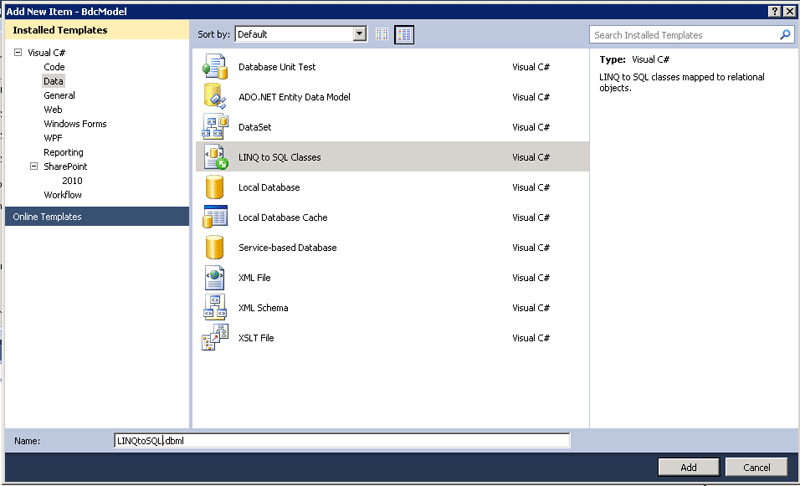Select the XSLT File template name
This screenshot has height=486, width=800.
pyautogui.click(x=256, y=338)
